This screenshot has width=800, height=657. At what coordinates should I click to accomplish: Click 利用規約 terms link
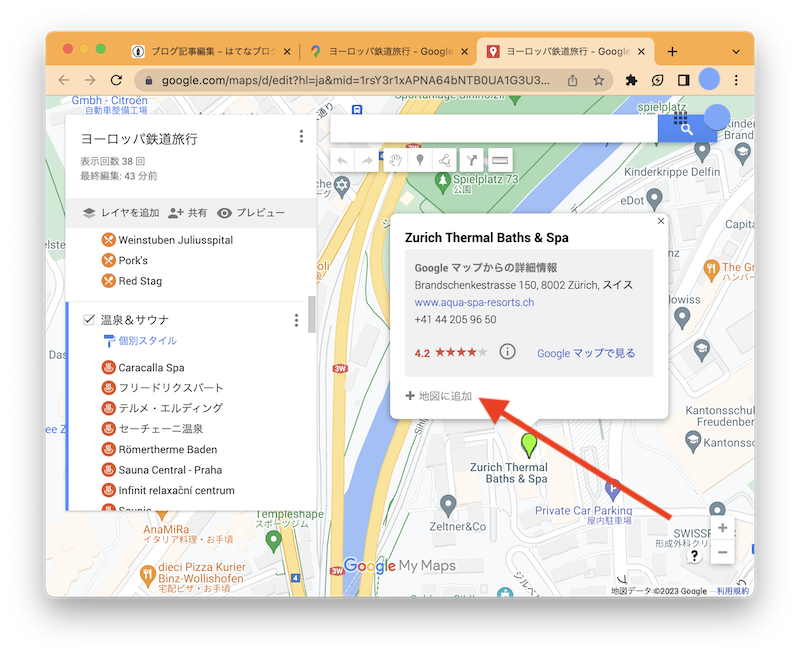(x=733, y=591)
